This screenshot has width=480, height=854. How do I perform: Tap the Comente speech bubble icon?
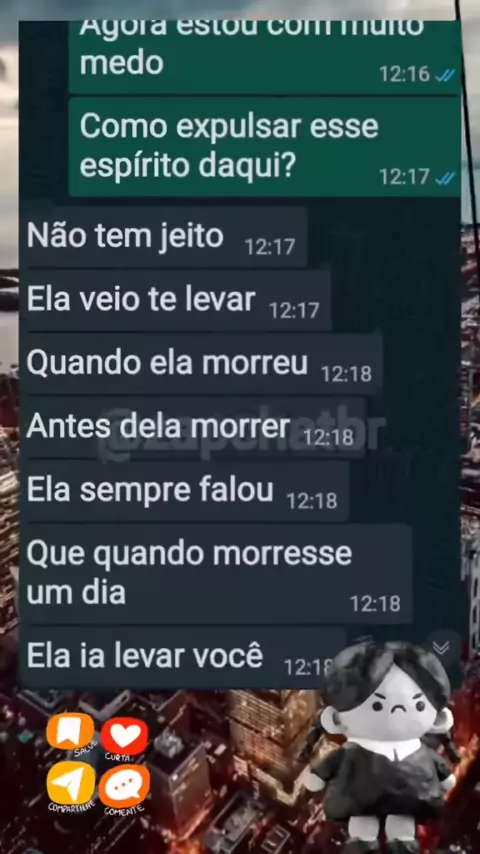124,786
